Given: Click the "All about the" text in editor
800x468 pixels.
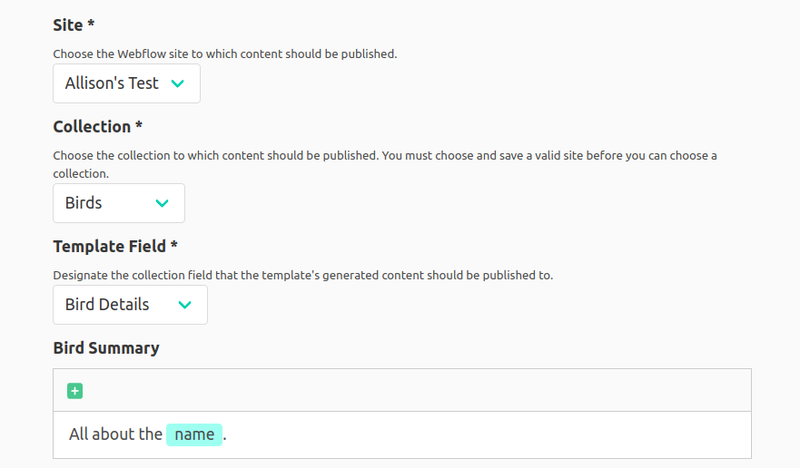Looking at the screenshot, I should click(x=115, y=434).
